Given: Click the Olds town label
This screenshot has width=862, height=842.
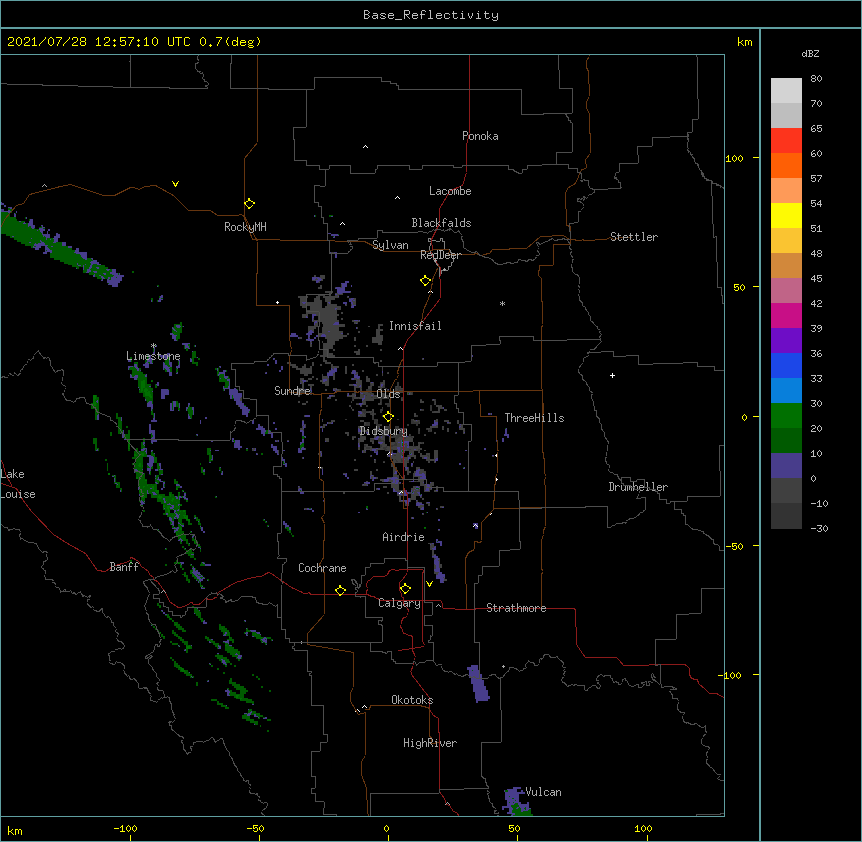Looking at the screenshot, I should coord(388,394).
